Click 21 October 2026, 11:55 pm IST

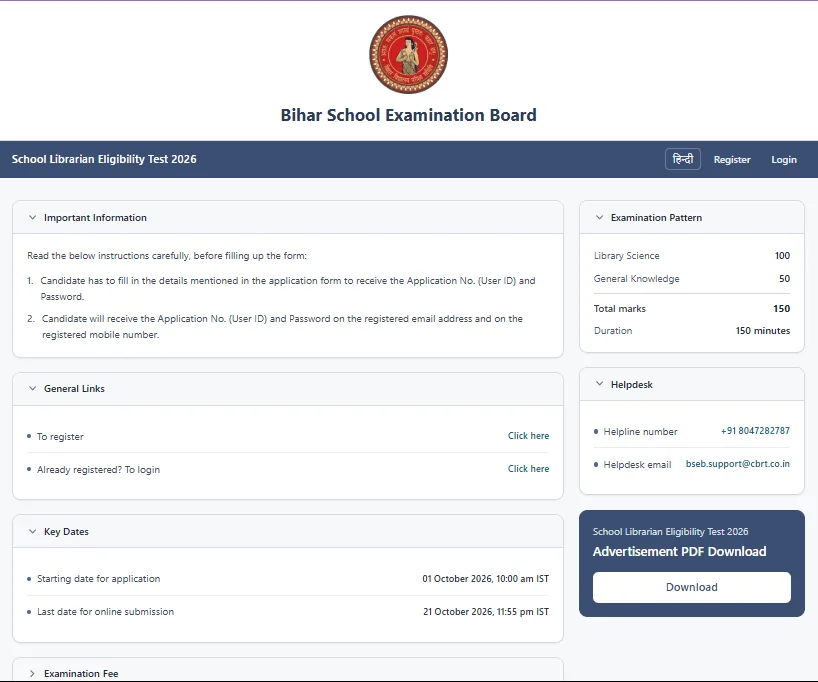[486, 612]
